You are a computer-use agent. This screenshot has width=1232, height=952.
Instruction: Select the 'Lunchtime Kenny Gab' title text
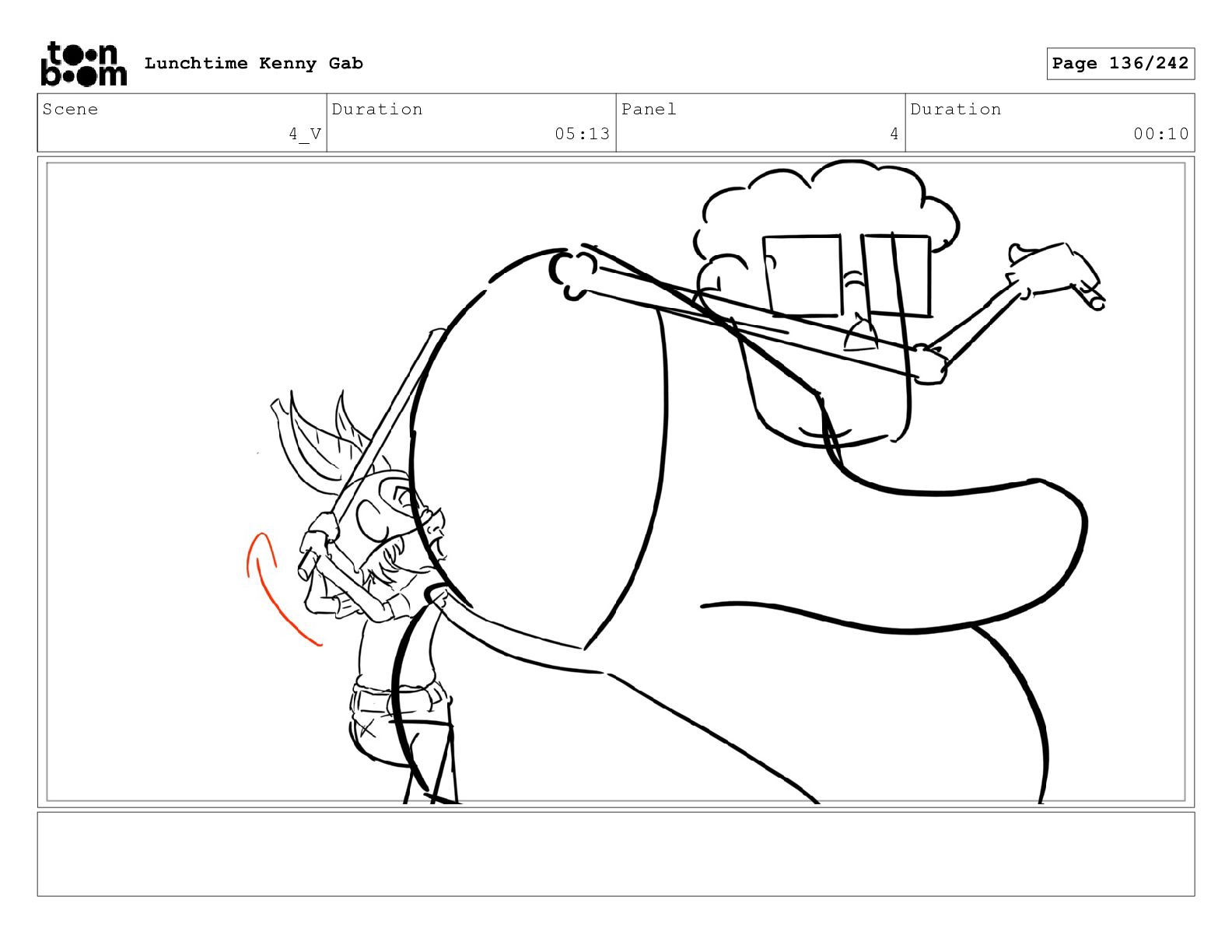point(254,64)
